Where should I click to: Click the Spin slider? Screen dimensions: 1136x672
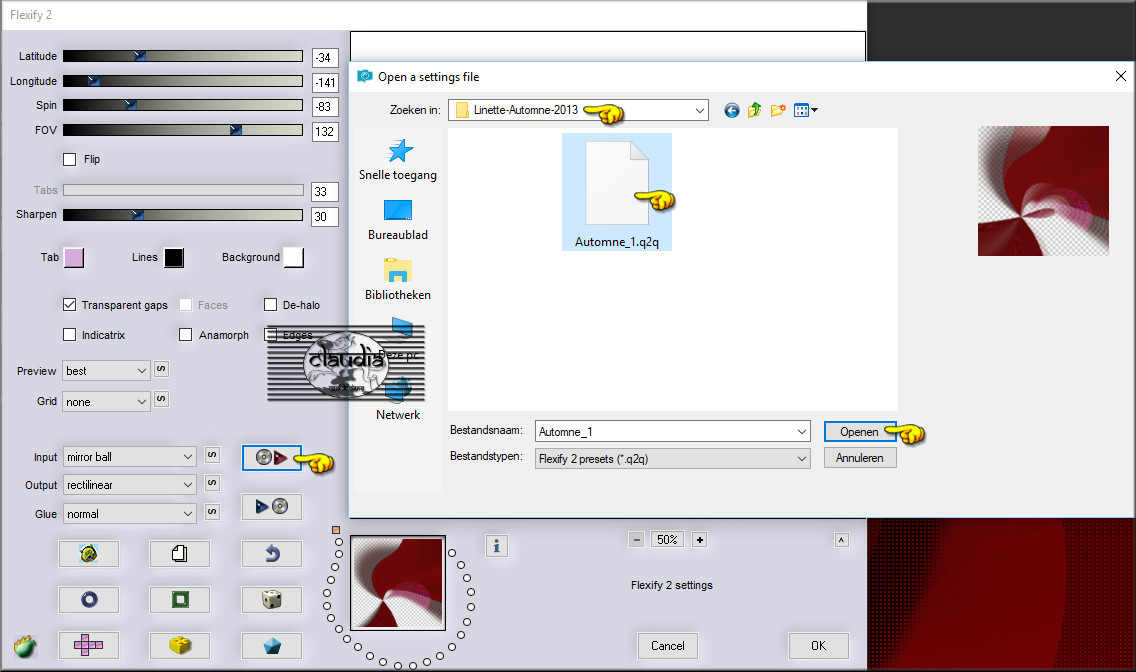click(183, 105)
